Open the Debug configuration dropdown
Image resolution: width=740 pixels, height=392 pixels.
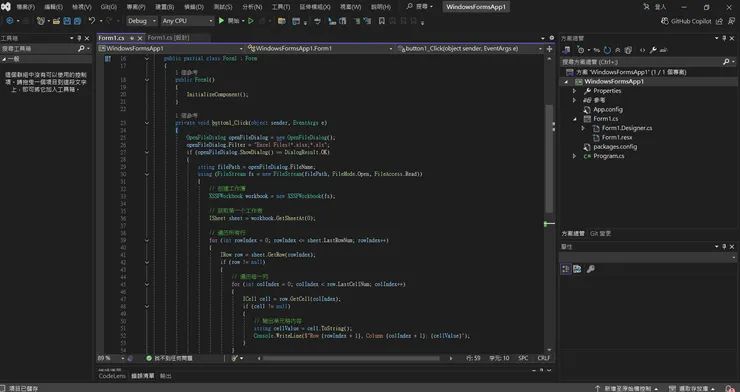[x=142, y=21]
